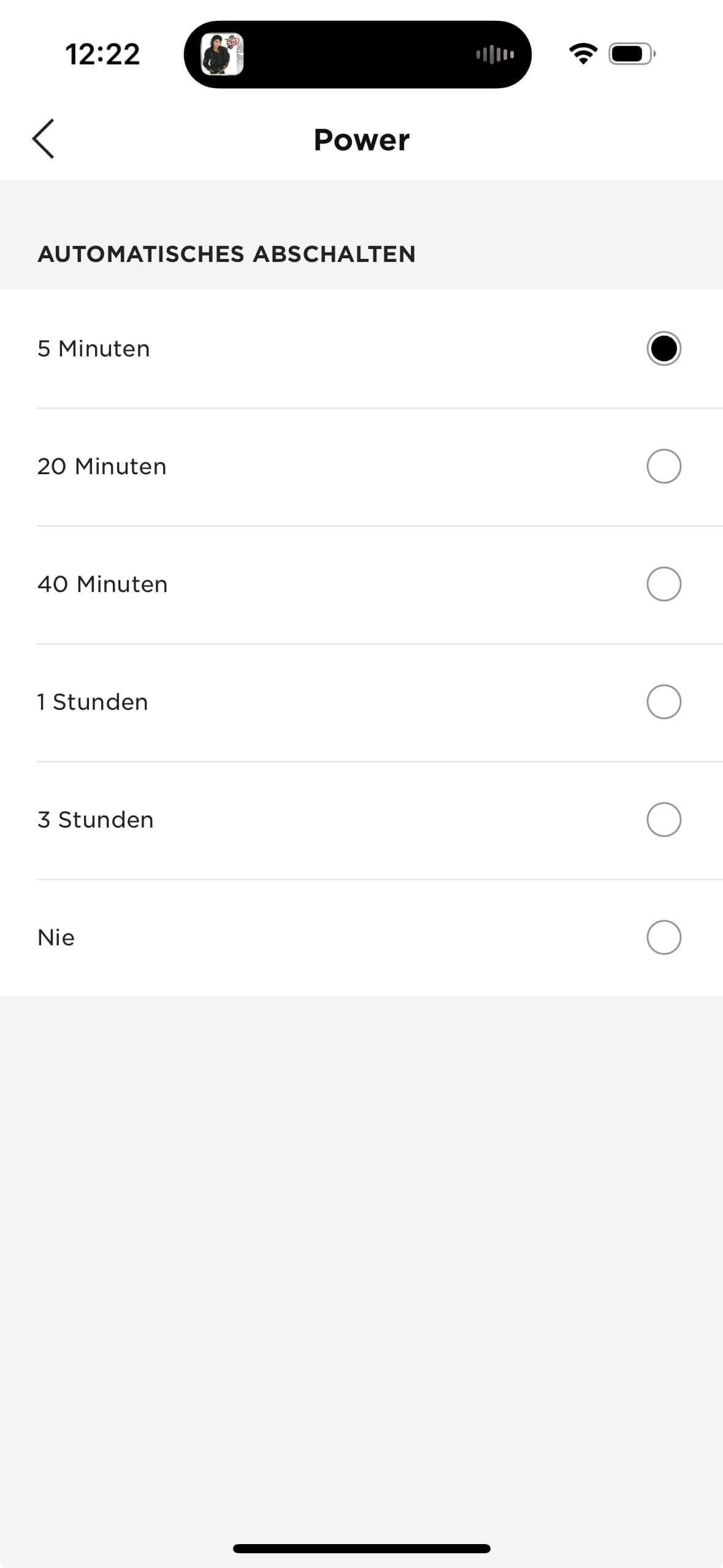
Task: Tap the "1 Stunden" option label
Action: (x=93, y=702)
